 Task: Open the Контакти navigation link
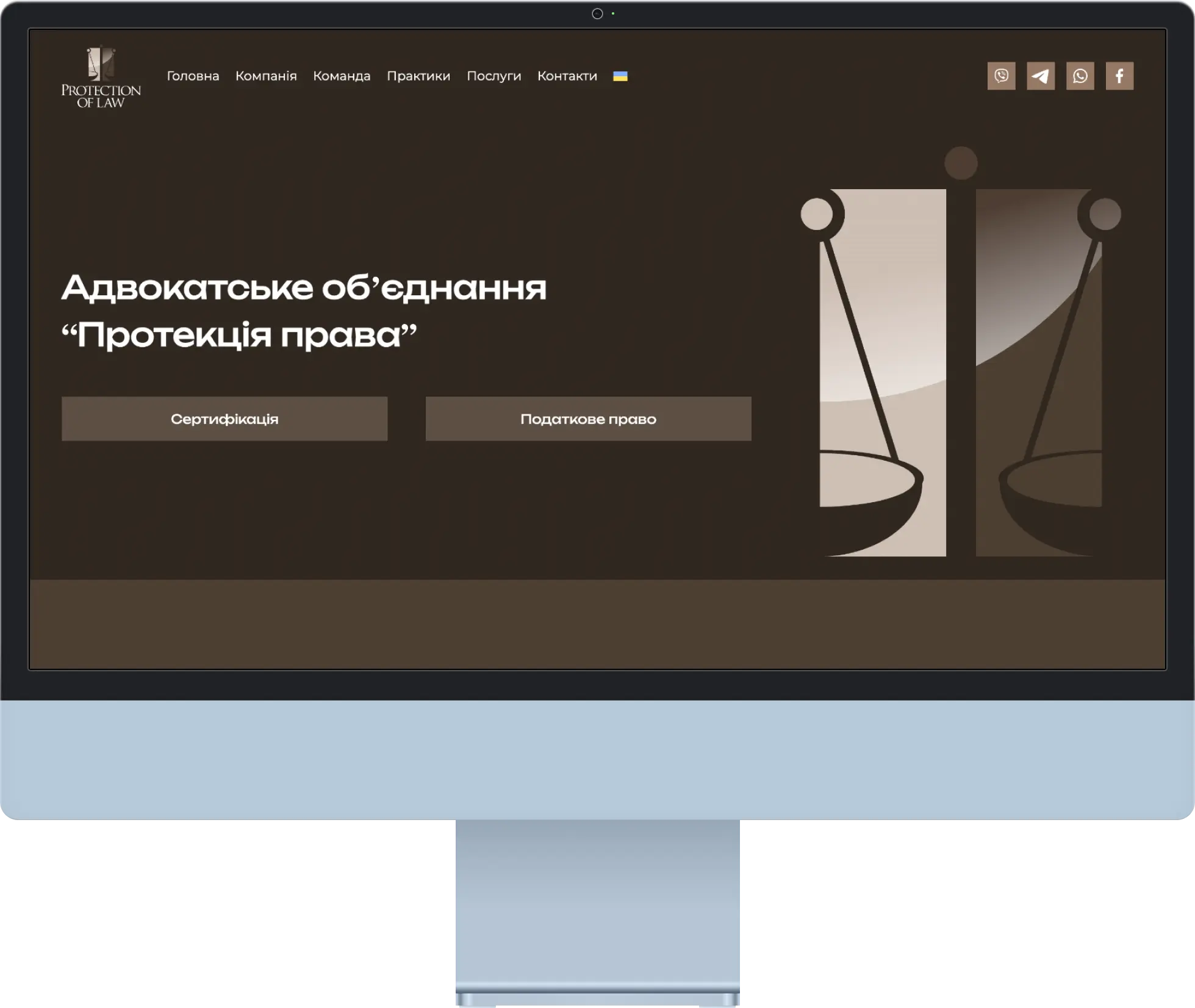[567, 76]
